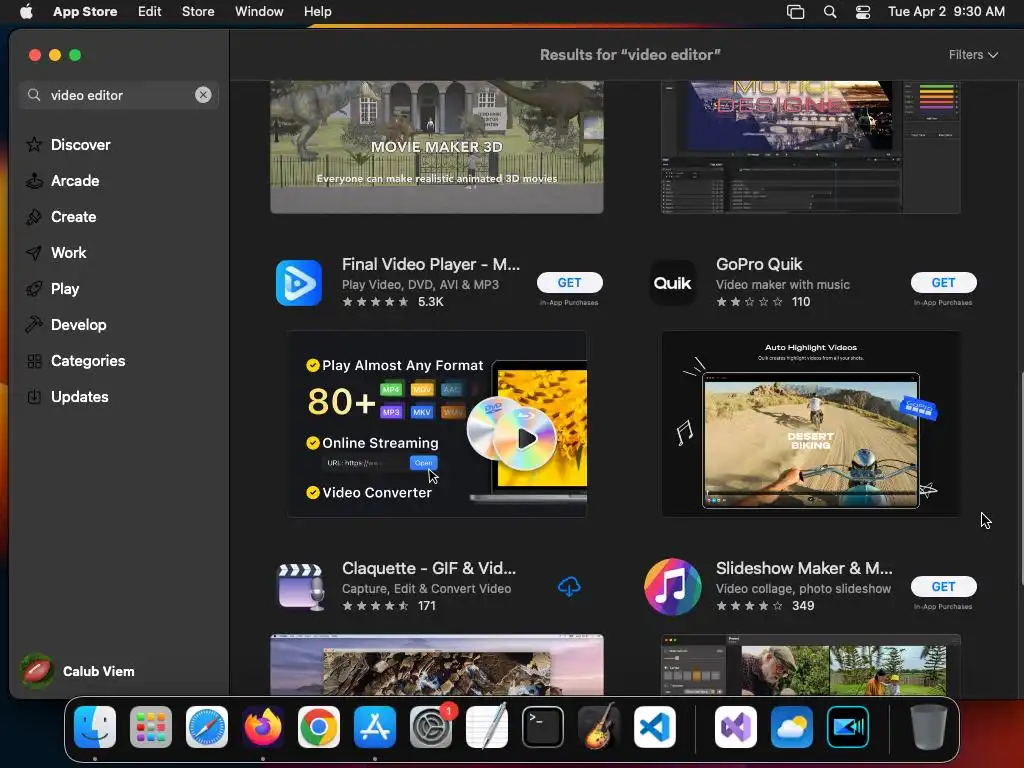Click the 'Capture, Edit & Convert Video' subtitle
Viewport: 1024px width, 768px height.
click(426, 588)
